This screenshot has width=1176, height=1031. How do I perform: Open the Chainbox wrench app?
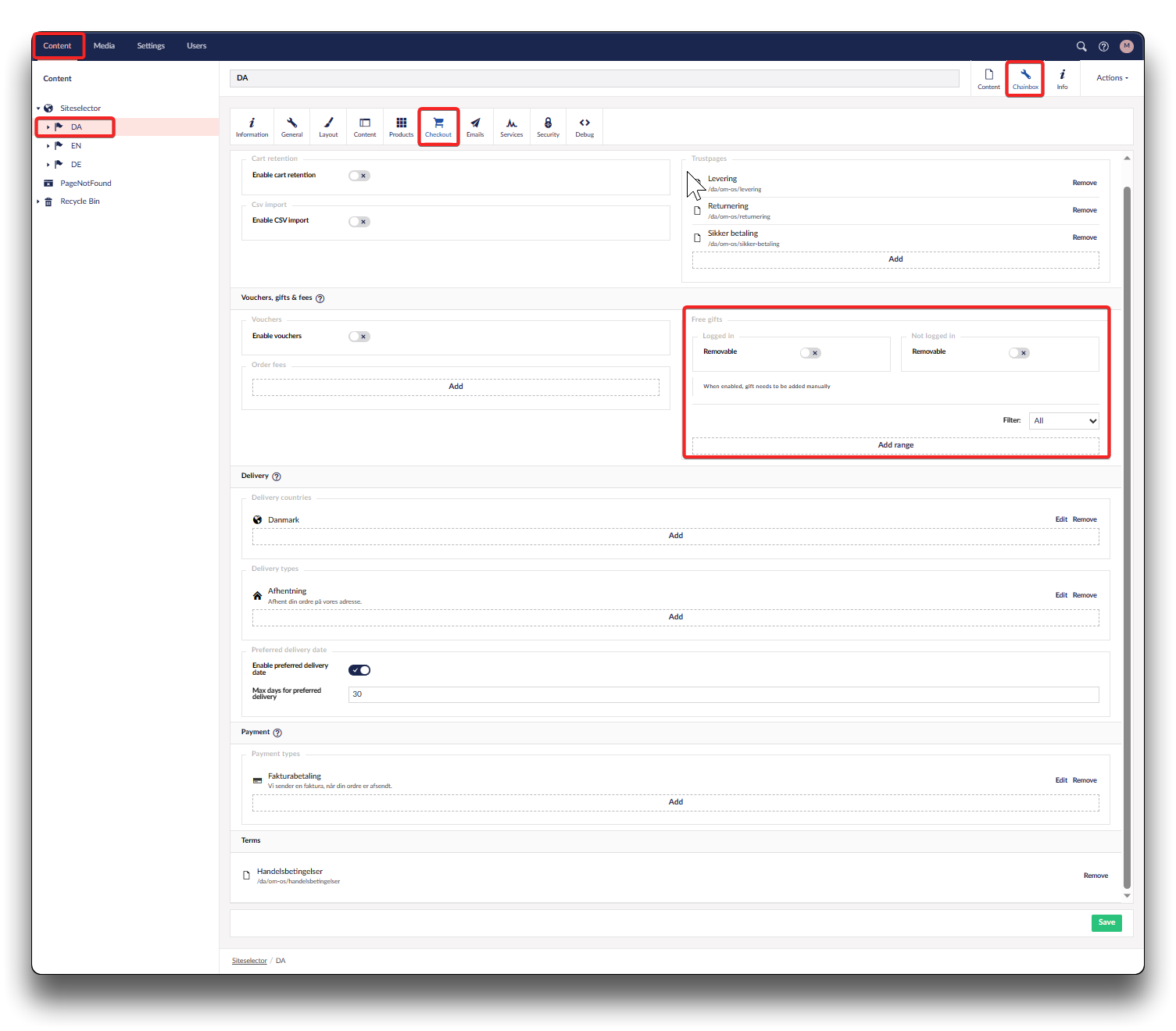click(x=1025, y=79)
